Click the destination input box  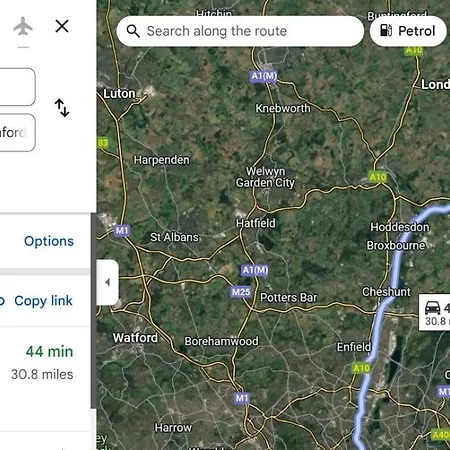17,133
